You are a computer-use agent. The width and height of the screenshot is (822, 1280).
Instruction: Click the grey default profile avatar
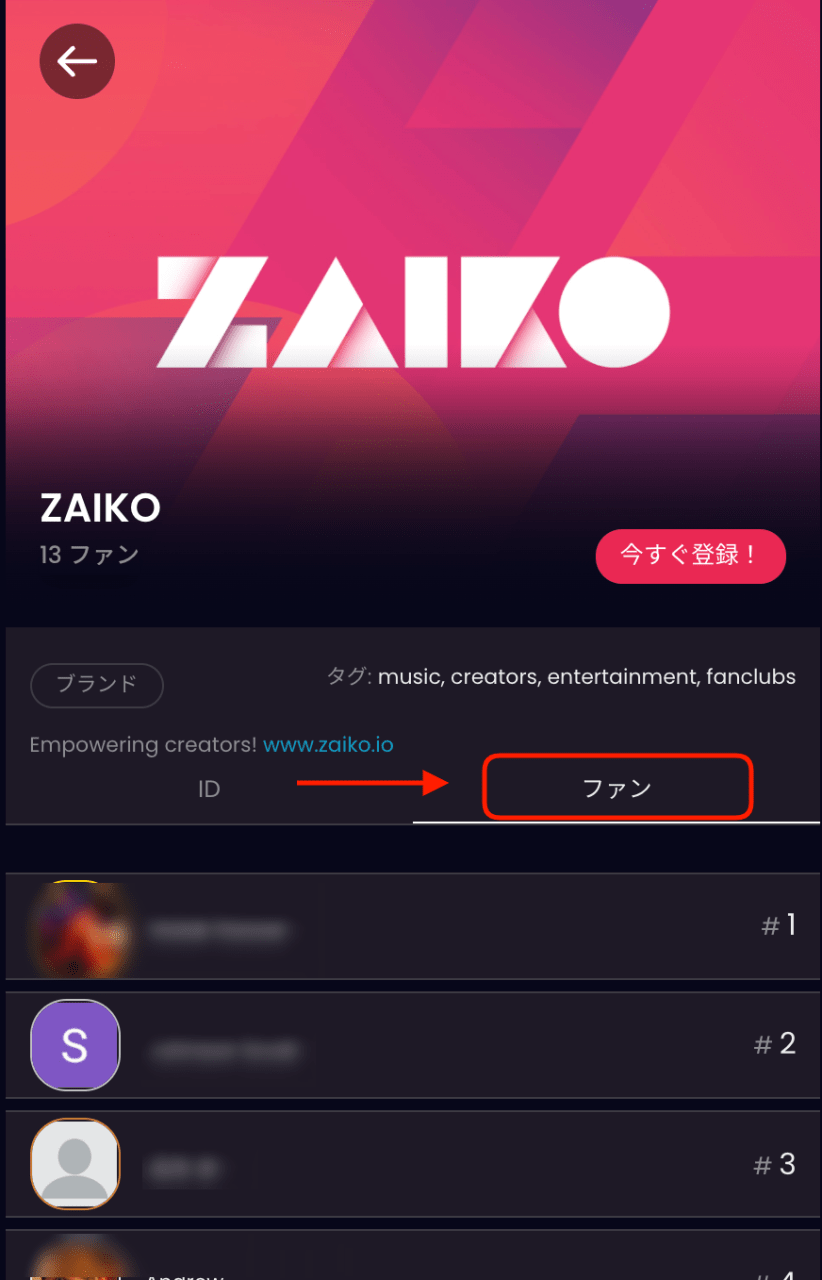[x=75, y=1164]
